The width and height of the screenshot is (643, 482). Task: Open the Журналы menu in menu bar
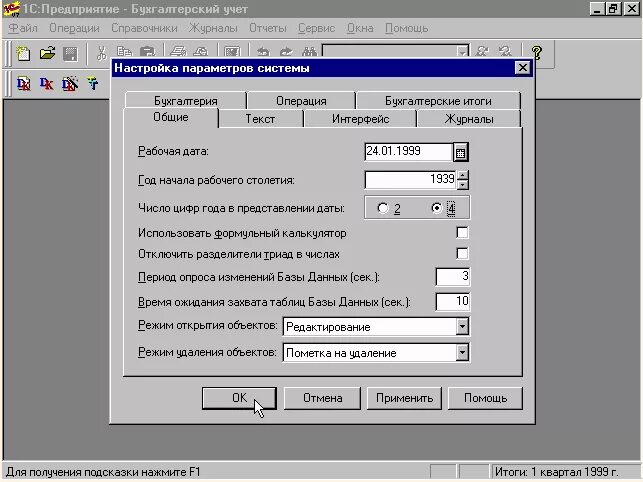(213, 28)
